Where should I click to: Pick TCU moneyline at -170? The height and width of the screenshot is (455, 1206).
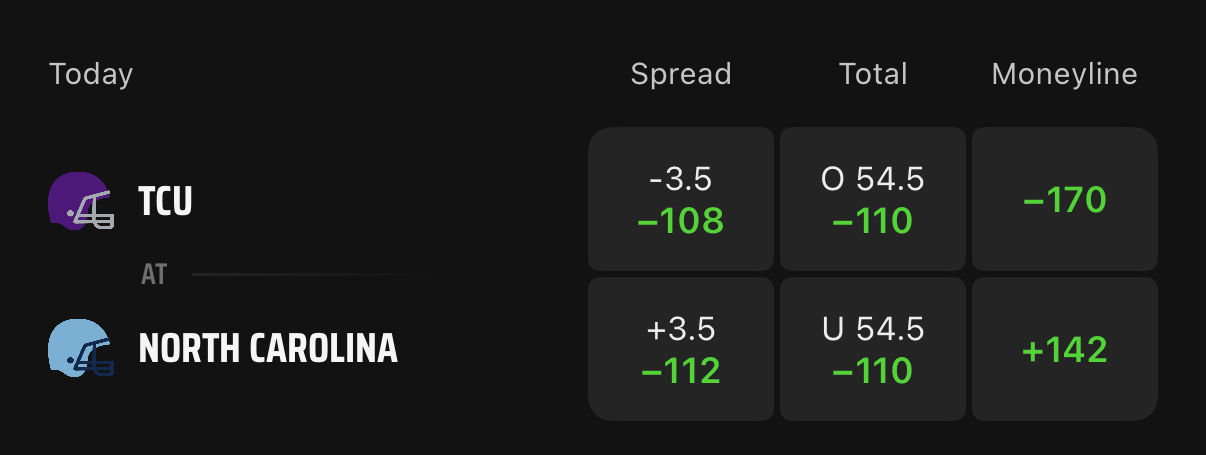(x=1065, y=199)
